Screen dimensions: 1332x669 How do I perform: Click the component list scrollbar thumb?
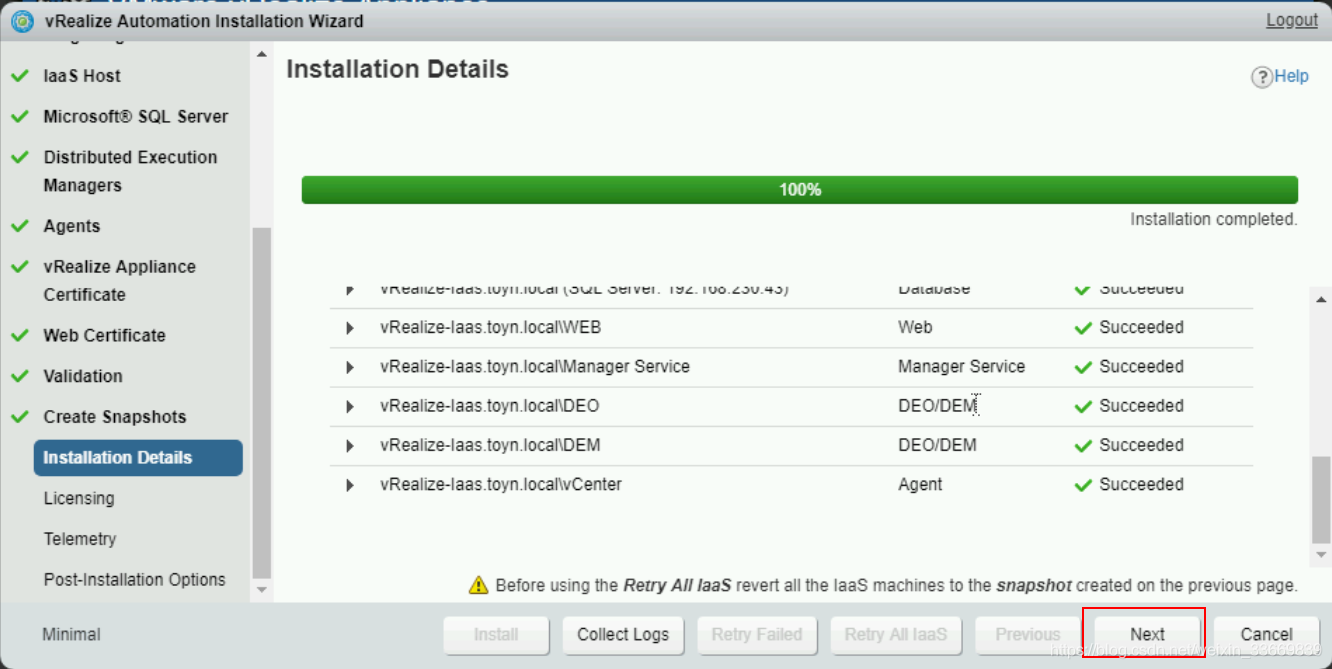(x=1321, y=499)
